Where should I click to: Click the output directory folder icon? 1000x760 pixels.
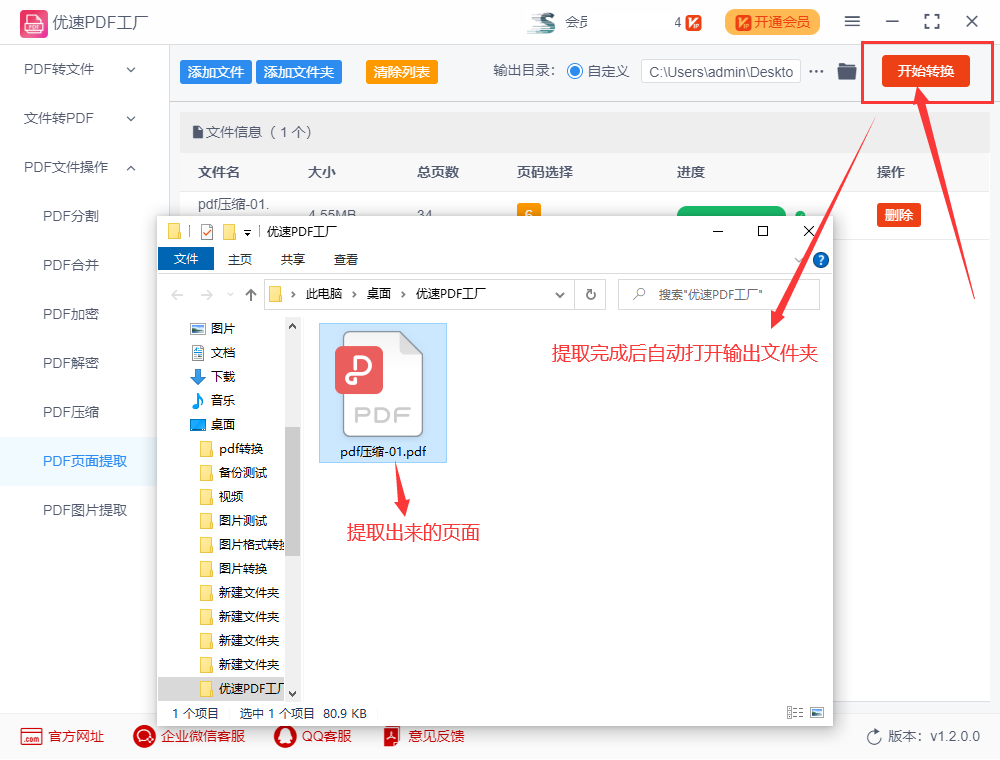(x=846, y=71)
